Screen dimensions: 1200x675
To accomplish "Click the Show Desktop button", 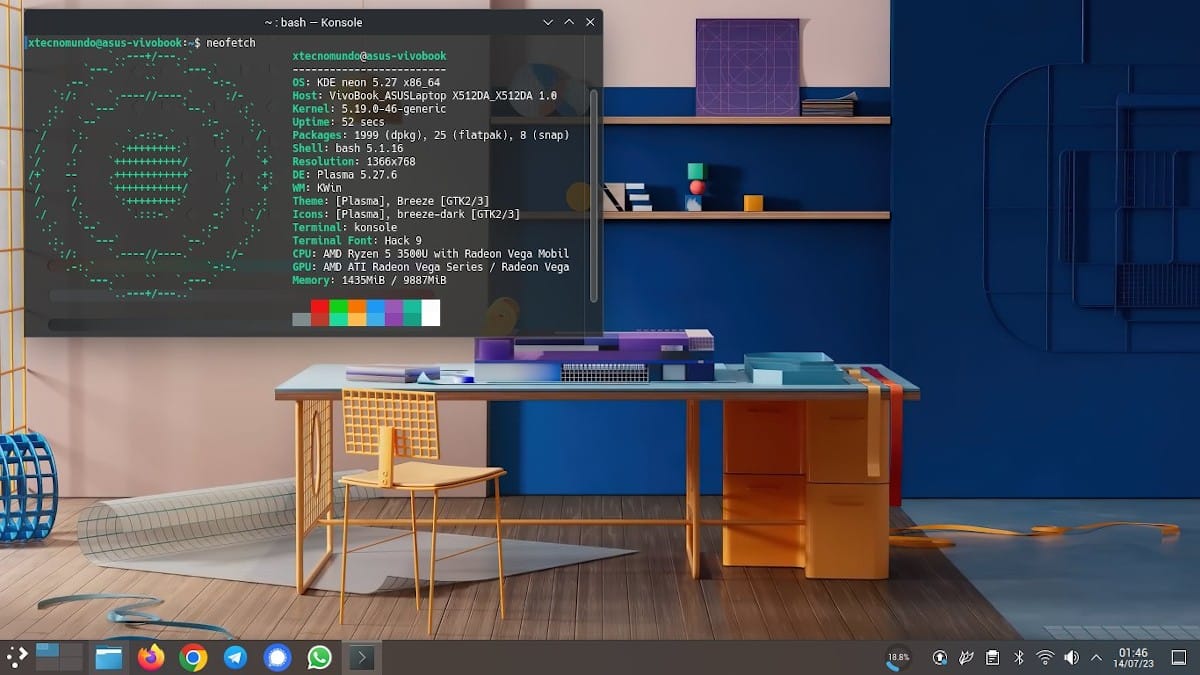I will 1178,657.
